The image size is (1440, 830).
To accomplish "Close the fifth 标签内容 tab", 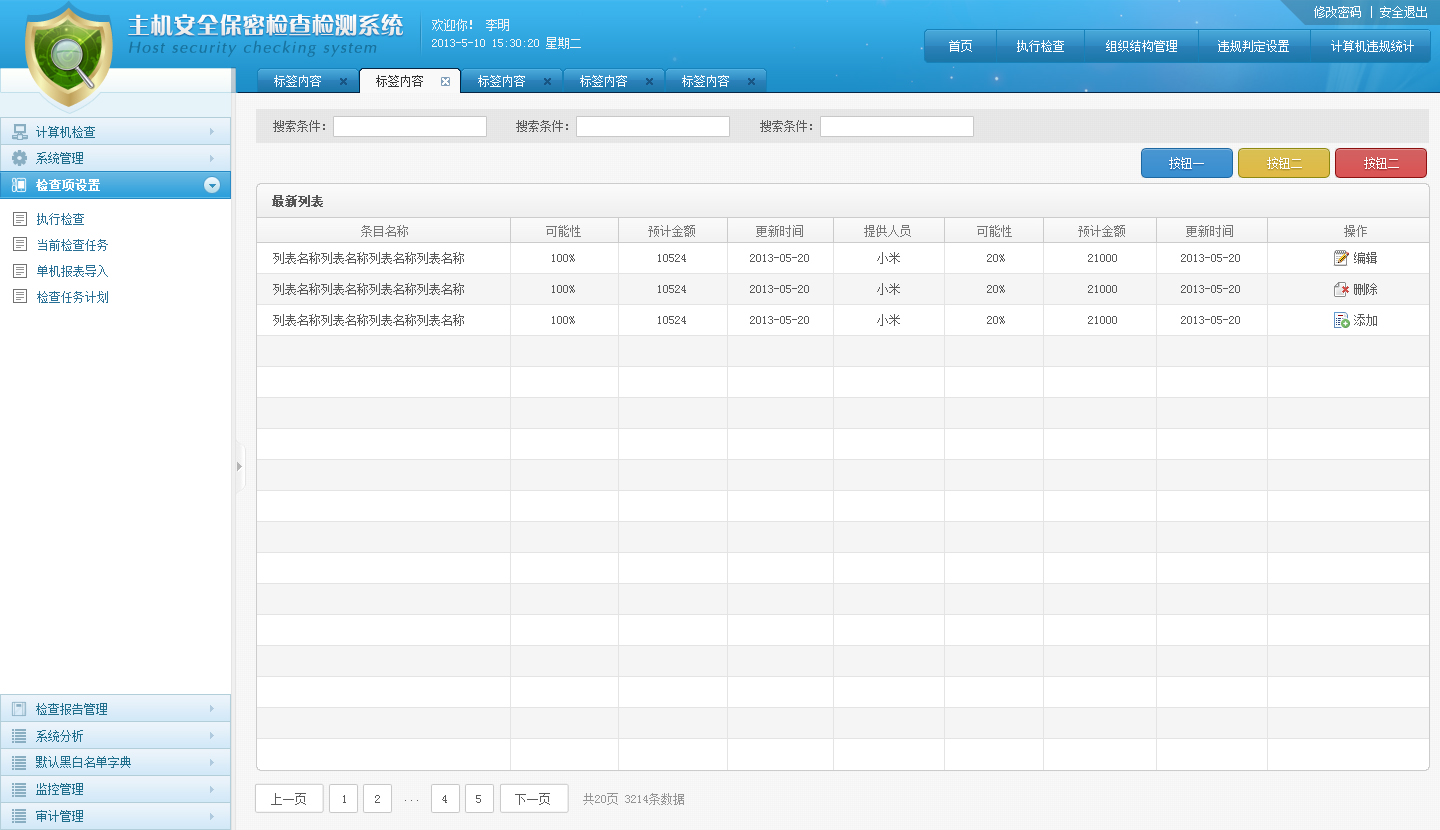I will tap(751, 82).
